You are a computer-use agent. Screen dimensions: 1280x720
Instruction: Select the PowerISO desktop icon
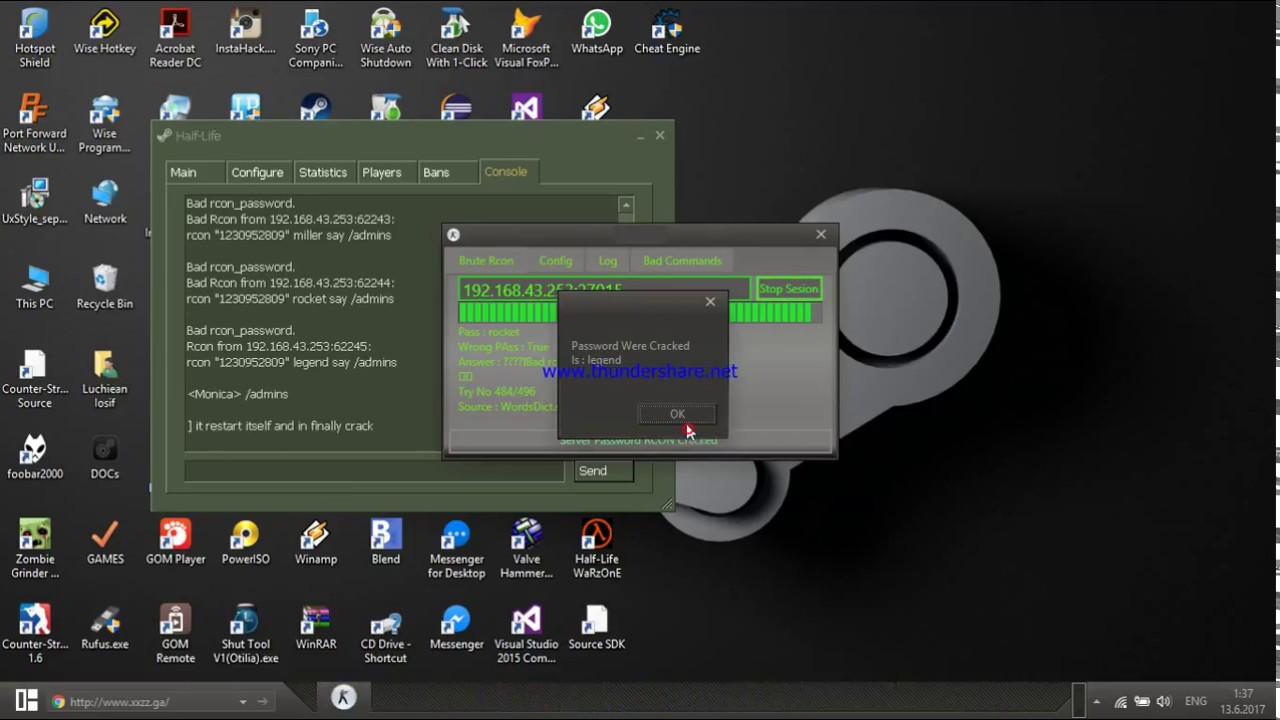[245, 542]
